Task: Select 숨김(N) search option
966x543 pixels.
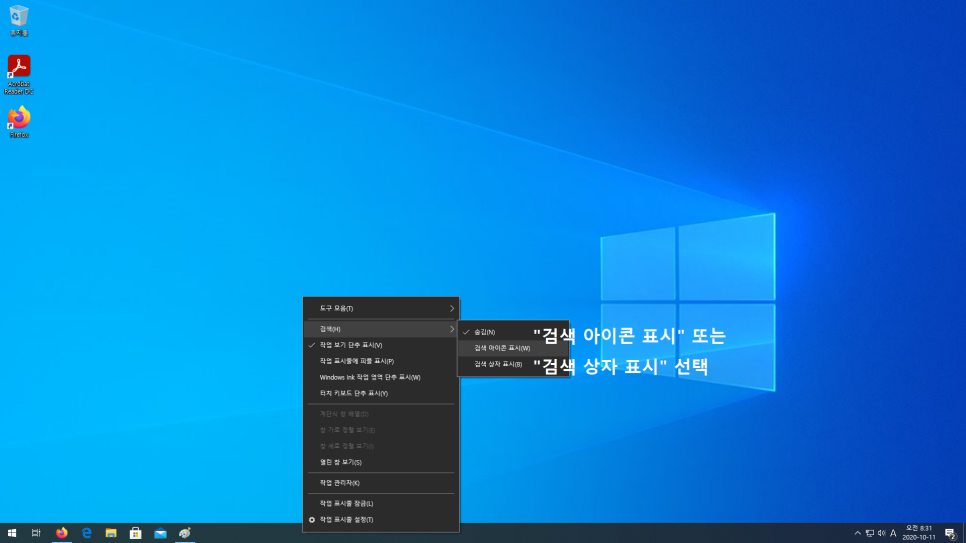Action: [x=513, y=332]
